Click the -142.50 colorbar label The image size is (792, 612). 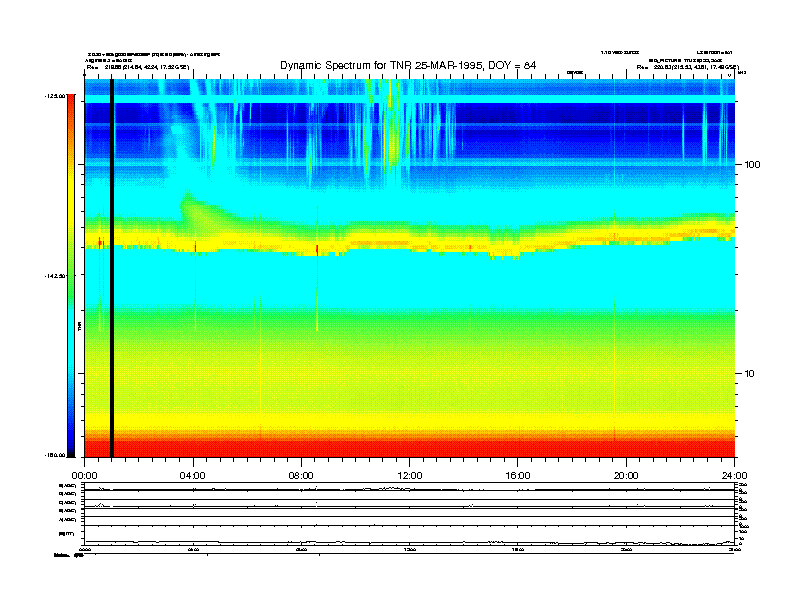(55, 276)
